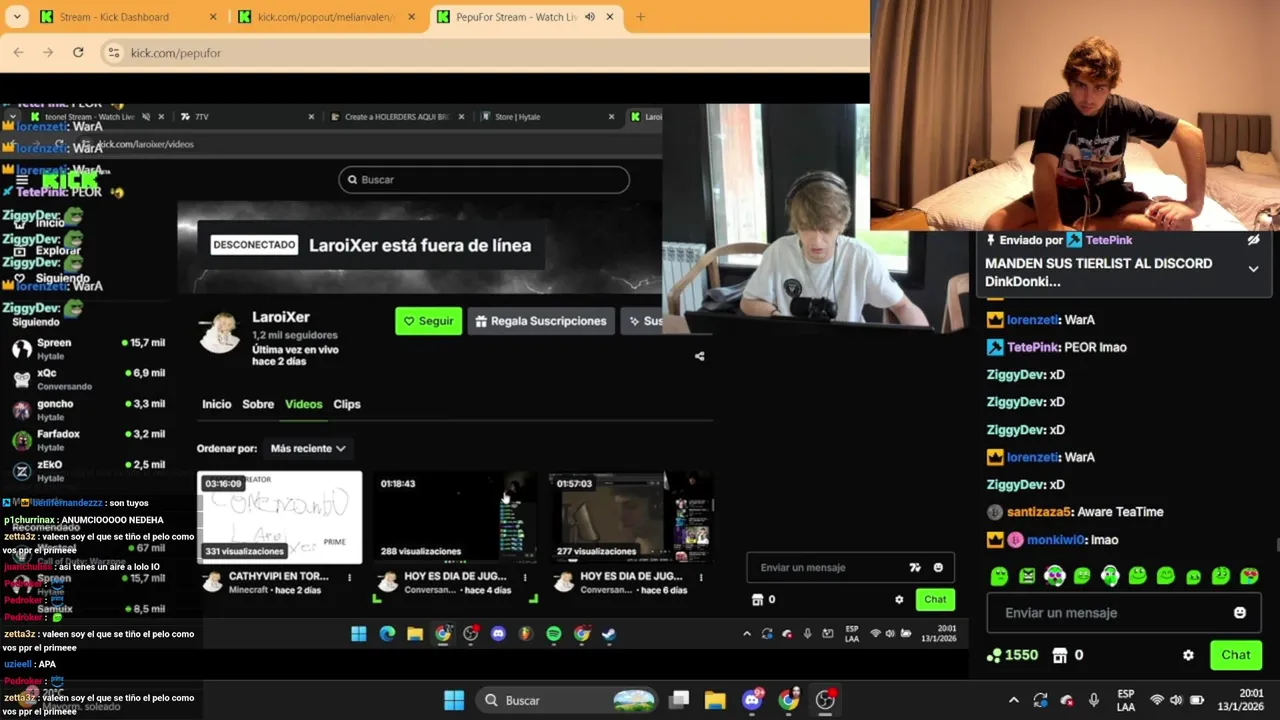Open Spreen channel in Siguiendo list

pyautogui.click(x=88, y=348)
